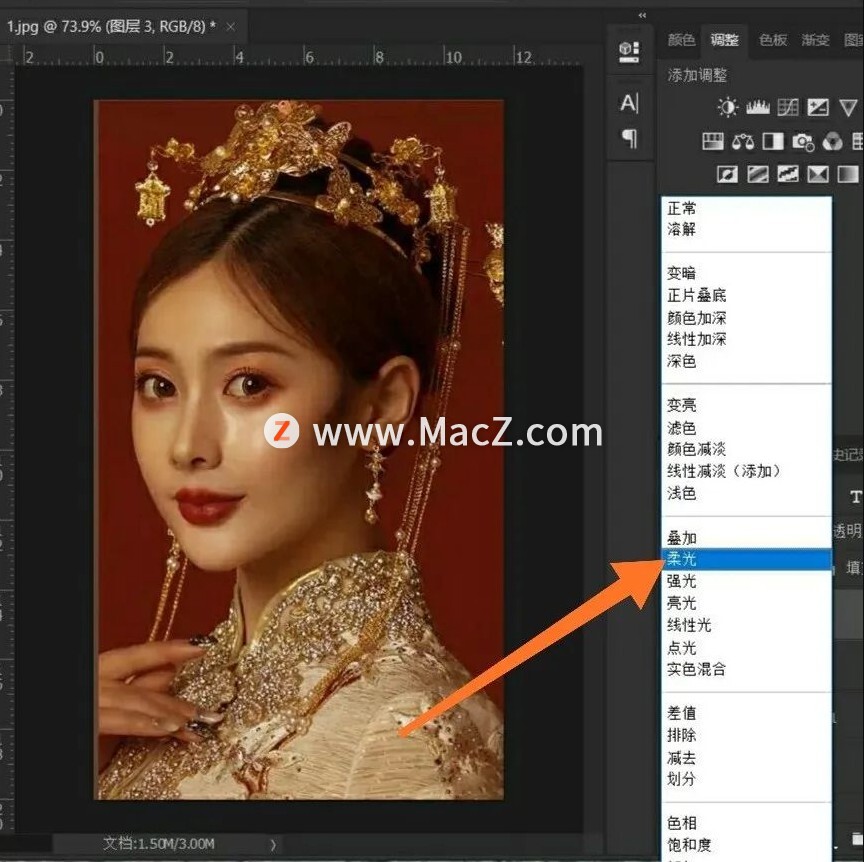Switch to the 颜色 panel tab
Image resolution: width=864 pixels, height=862 pixels.
(681, 40)
